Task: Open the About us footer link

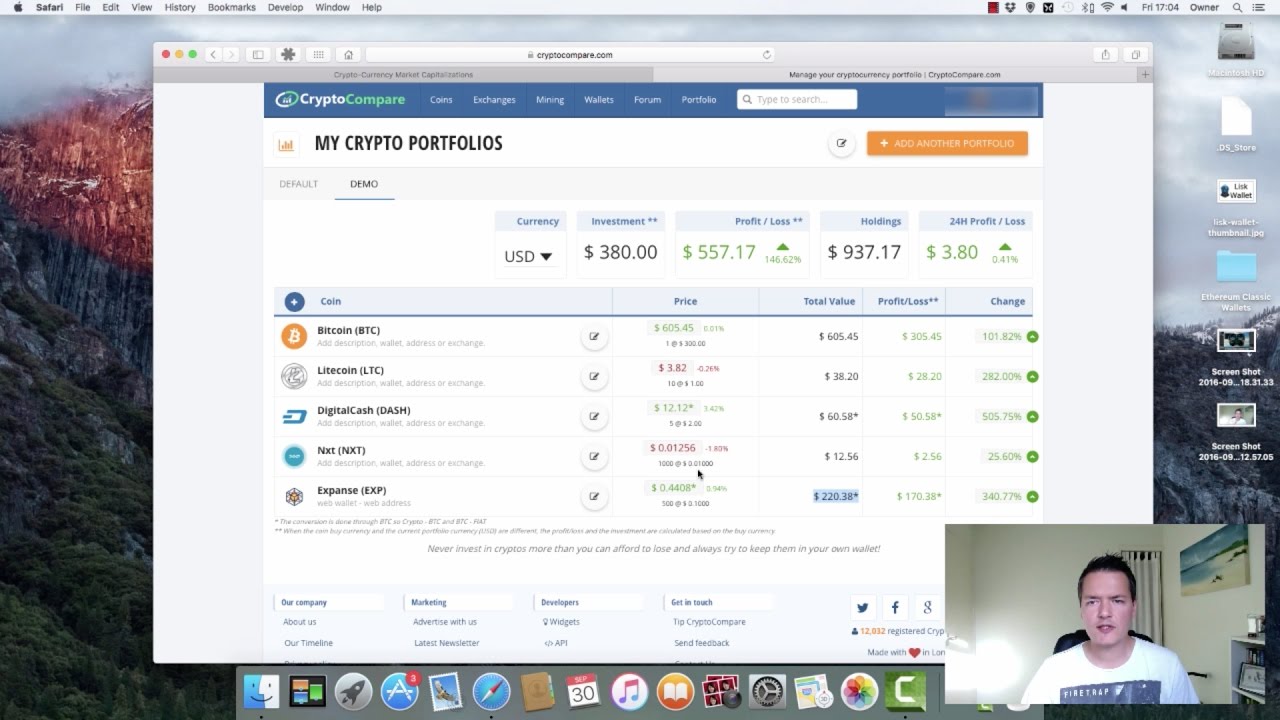Action: pyautogui.click(x=299, y=622)
